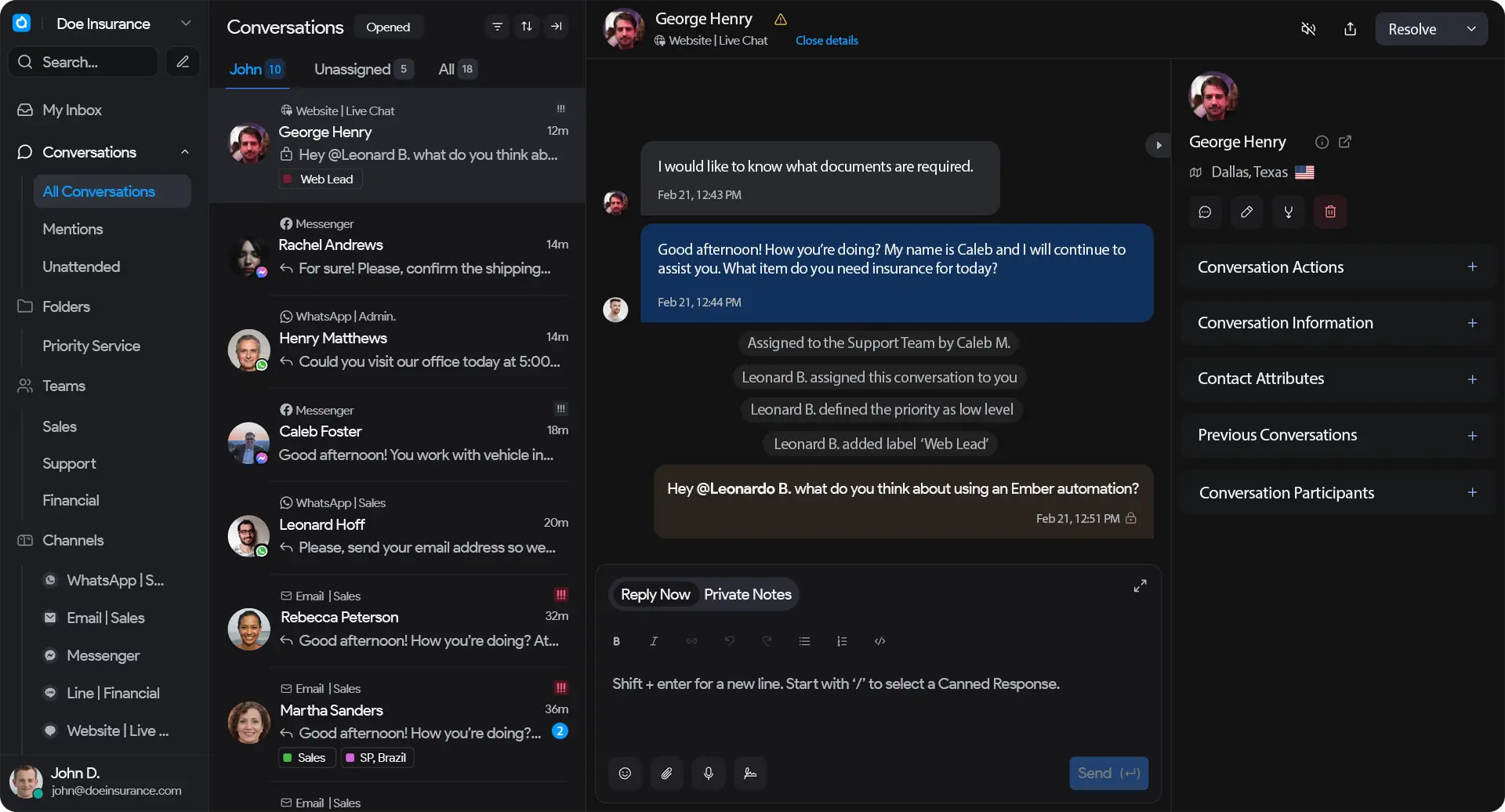Image resolution: width=1505 pixels, height=812 pixels.
Task: Click the share conversation icon
Action: tap(1350, 29)
